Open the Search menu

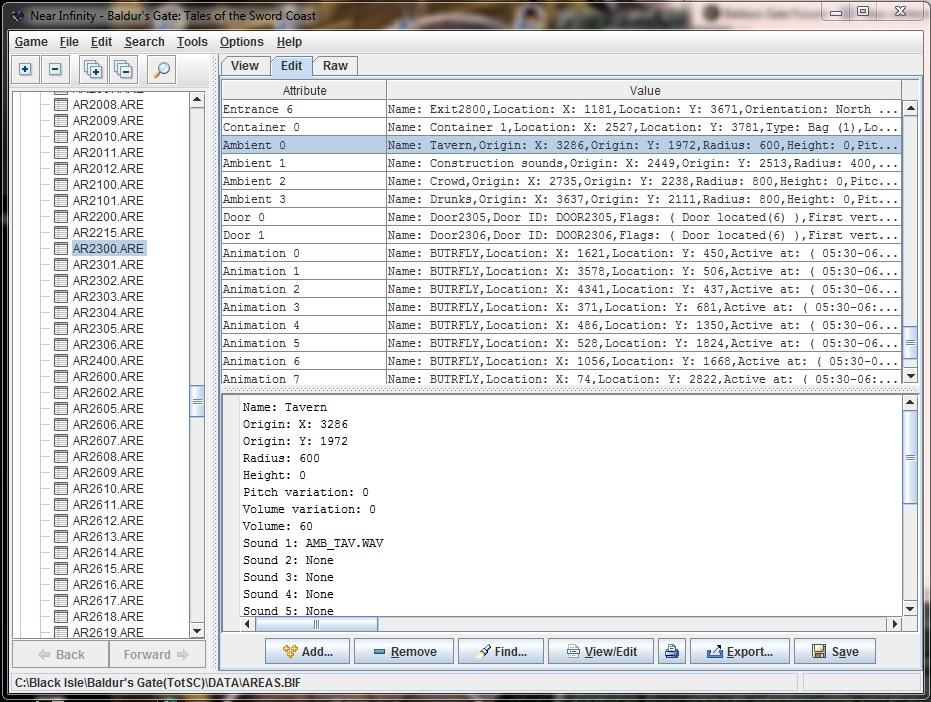(144, 42)
